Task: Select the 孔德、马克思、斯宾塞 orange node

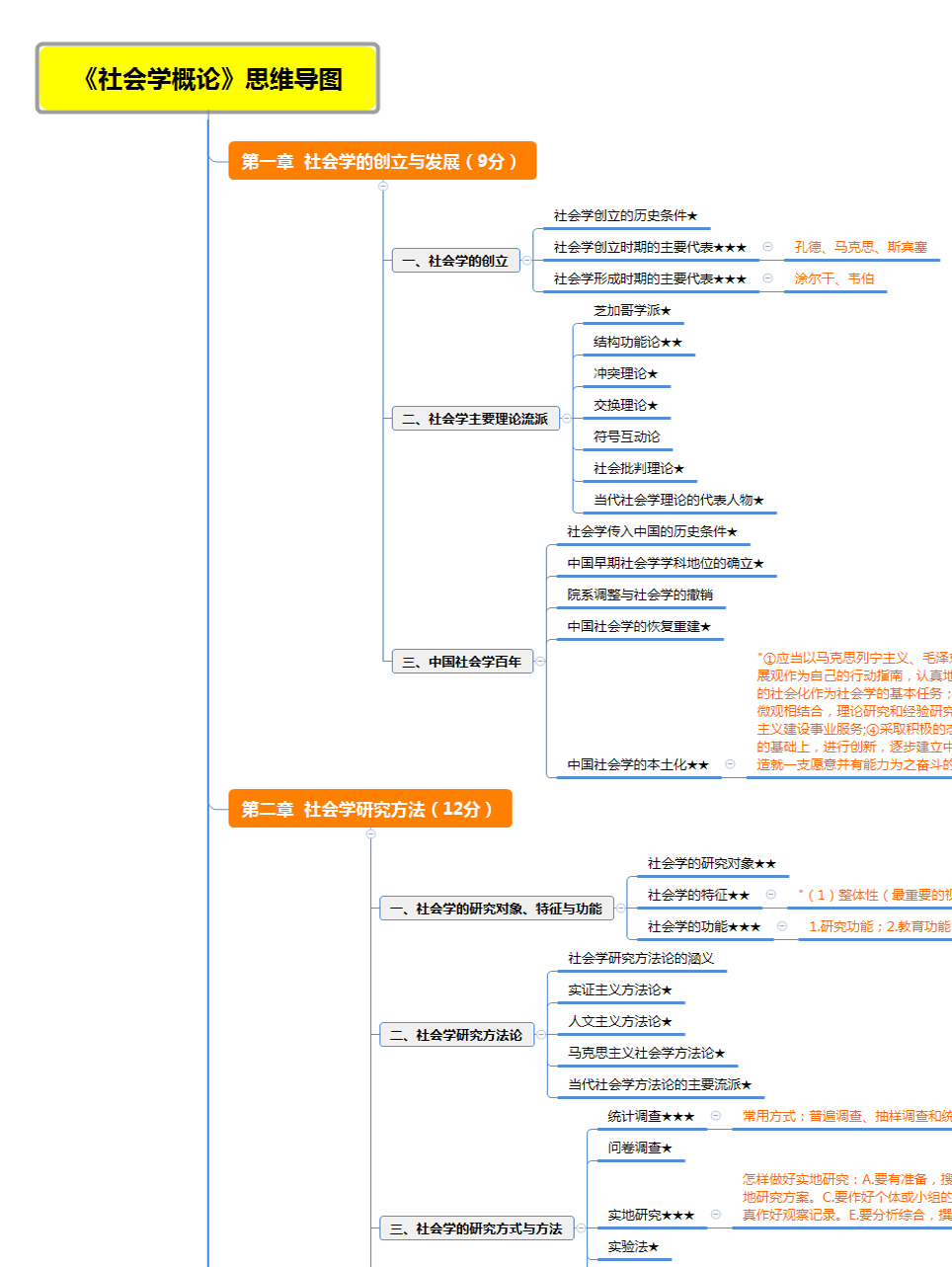Action: pyautogui.click(x=860, y=248)
